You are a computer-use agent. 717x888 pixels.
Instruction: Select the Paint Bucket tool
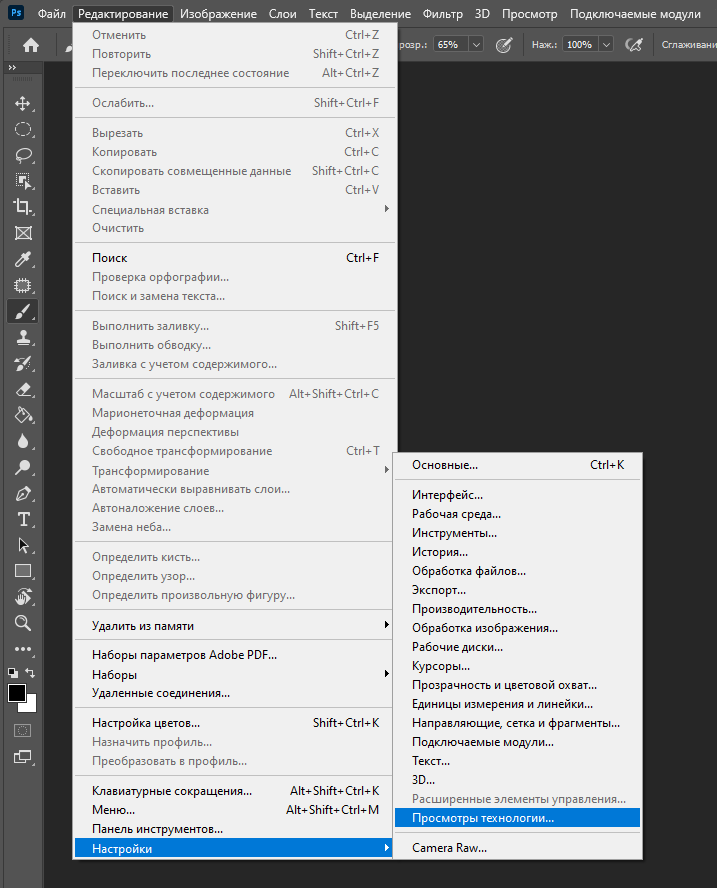[x=23, y=415]
